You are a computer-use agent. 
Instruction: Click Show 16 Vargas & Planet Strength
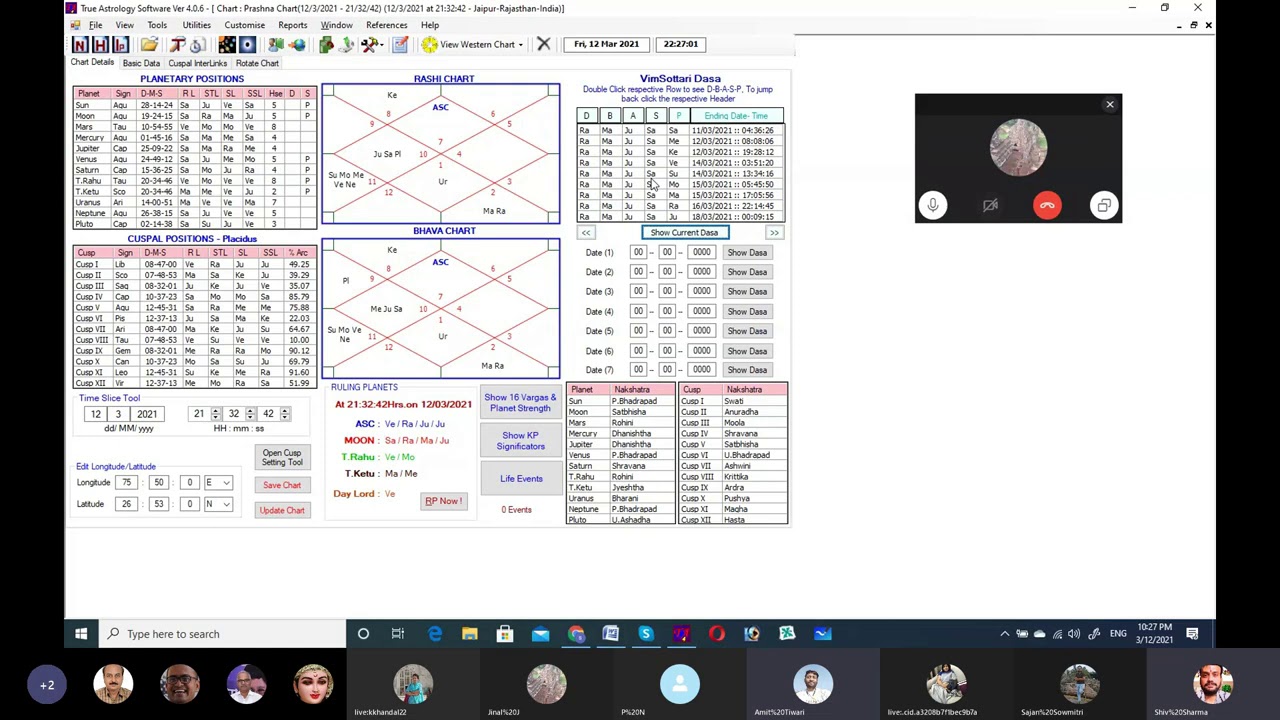point(520,403)
